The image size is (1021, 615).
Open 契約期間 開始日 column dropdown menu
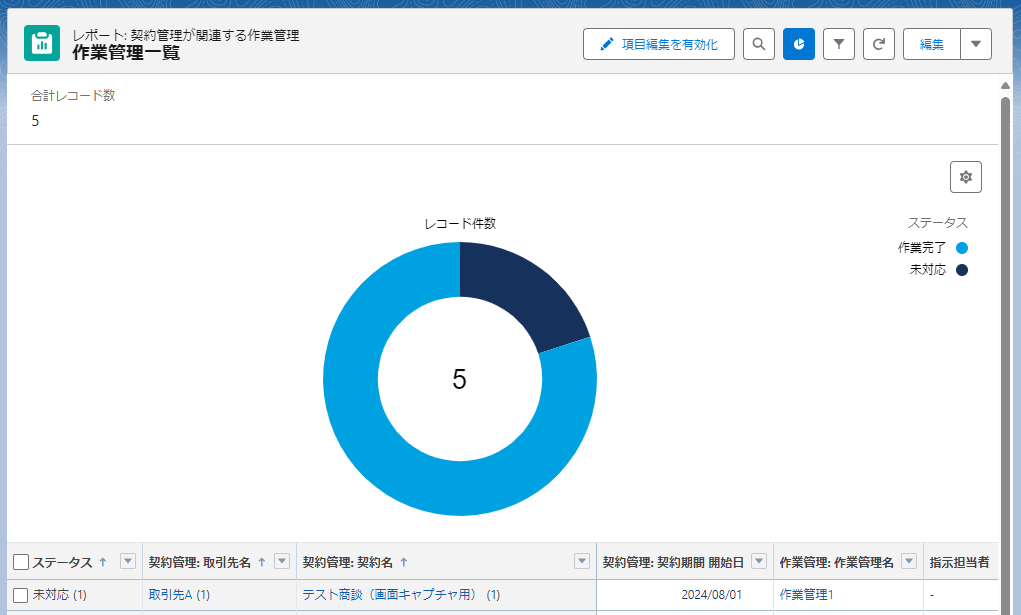tap(758, 561)
